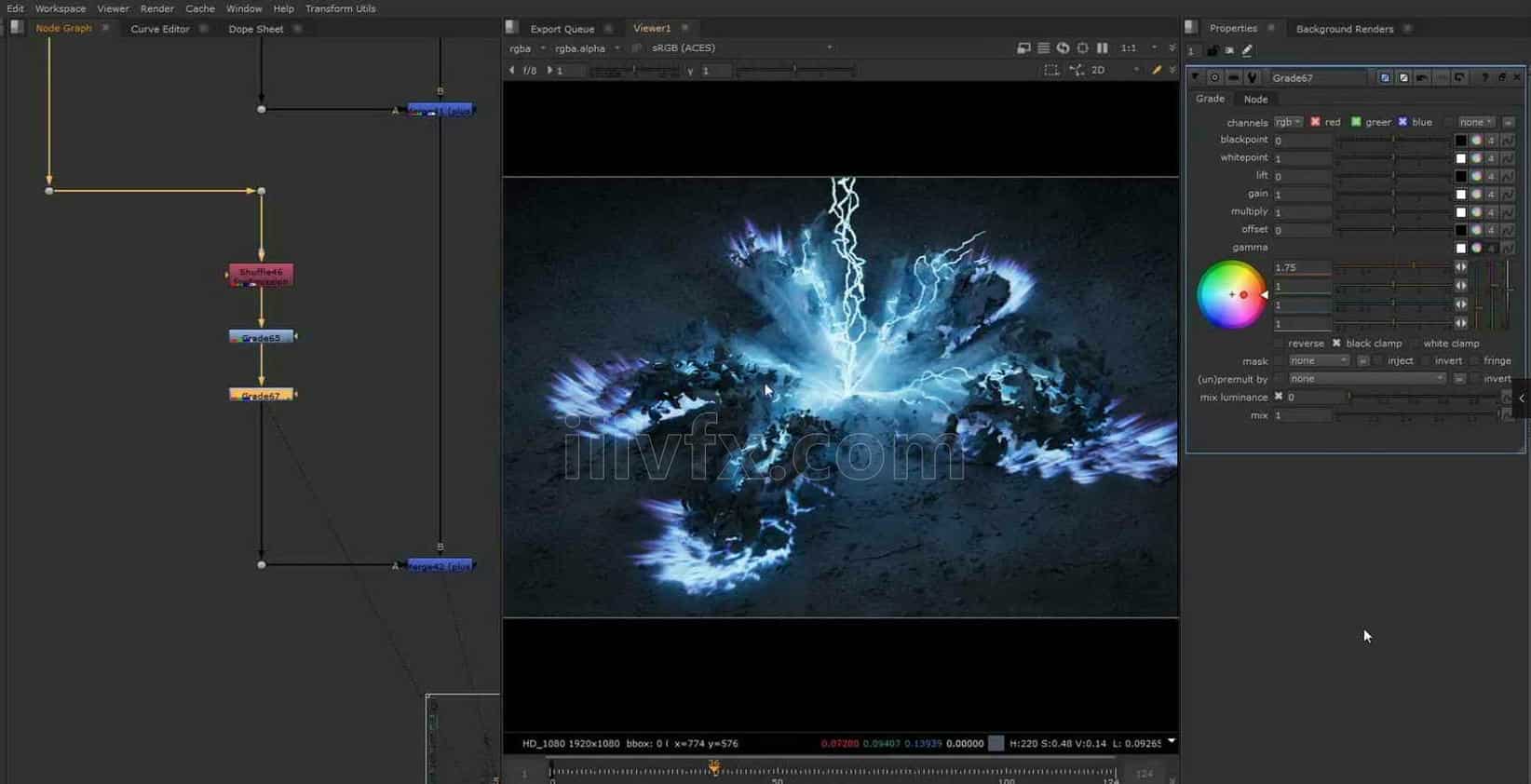Screen dimensions: 1531x784
Task: Click the viewer paint brush icon
Action: coord(1157,70)
